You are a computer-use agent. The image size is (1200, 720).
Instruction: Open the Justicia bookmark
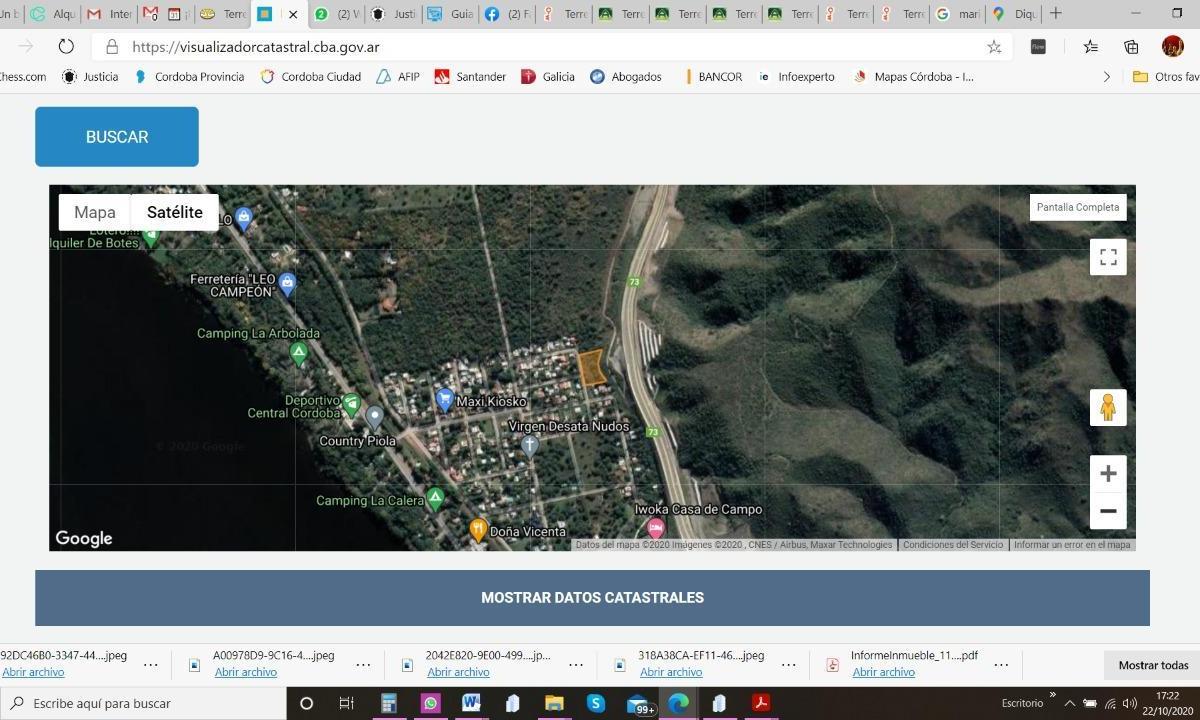click(90, 77)
